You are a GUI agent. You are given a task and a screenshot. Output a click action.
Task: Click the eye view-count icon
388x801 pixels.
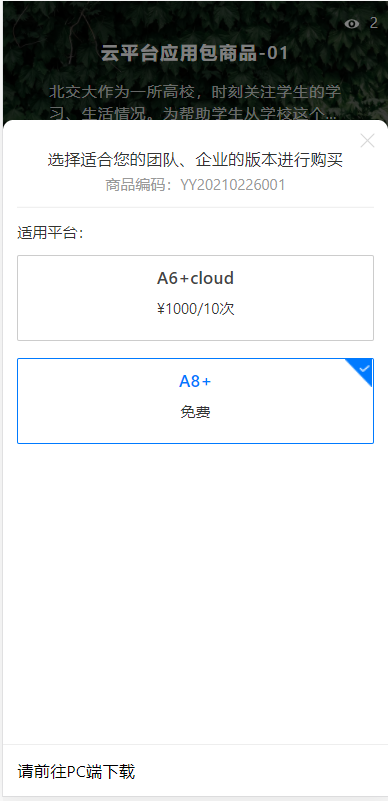(x=352, y=23)
